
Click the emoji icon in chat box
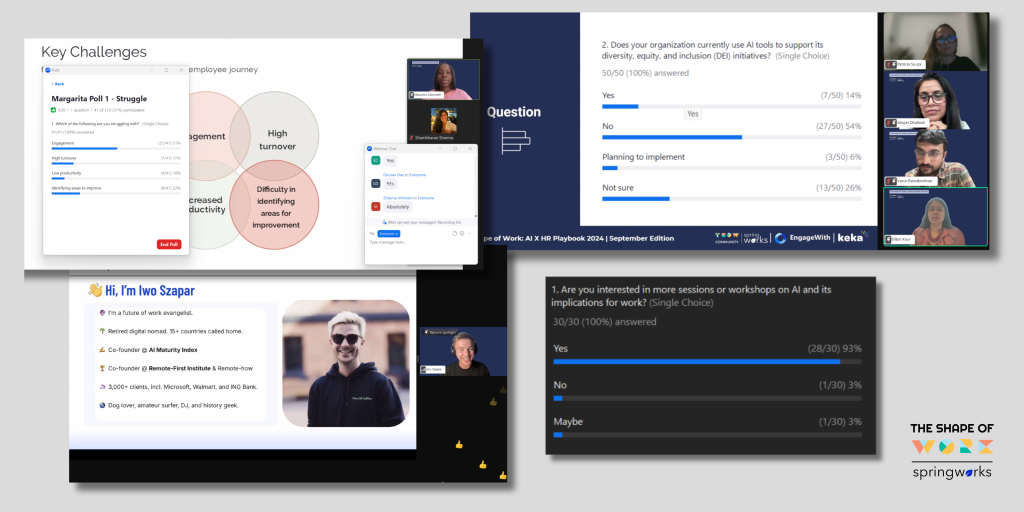[x=462, y=233]
